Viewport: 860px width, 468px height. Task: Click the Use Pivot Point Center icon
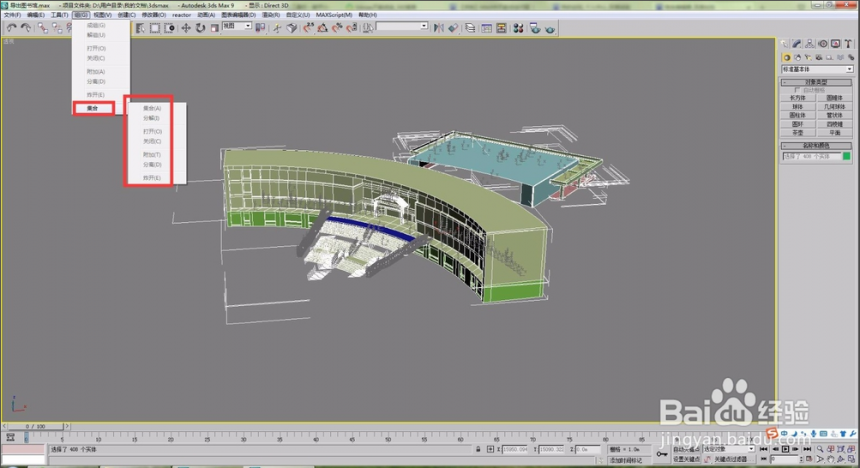tap(260, 27)
